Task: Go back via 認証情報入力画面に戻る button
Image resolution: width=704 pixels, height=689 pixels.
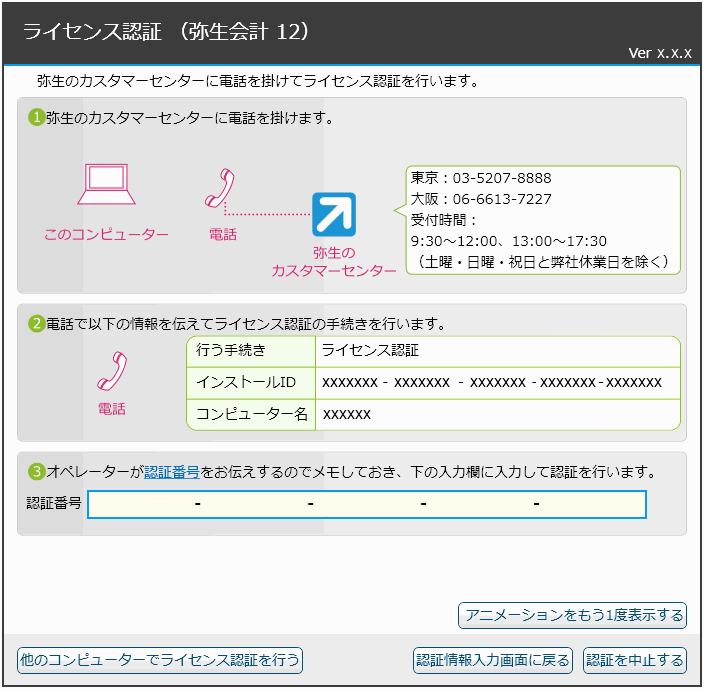Action: pos(493,660)
